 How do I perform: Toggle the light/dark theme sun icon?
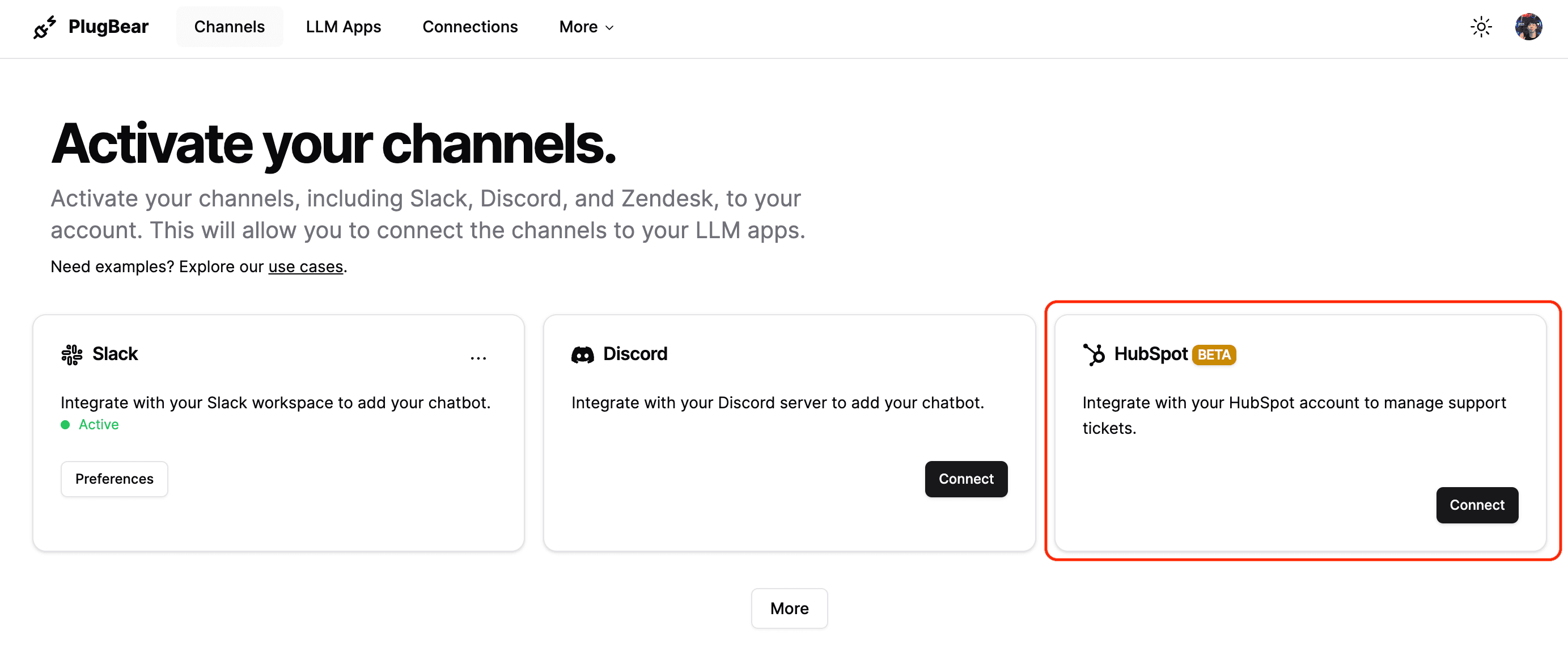point(1480,27)
